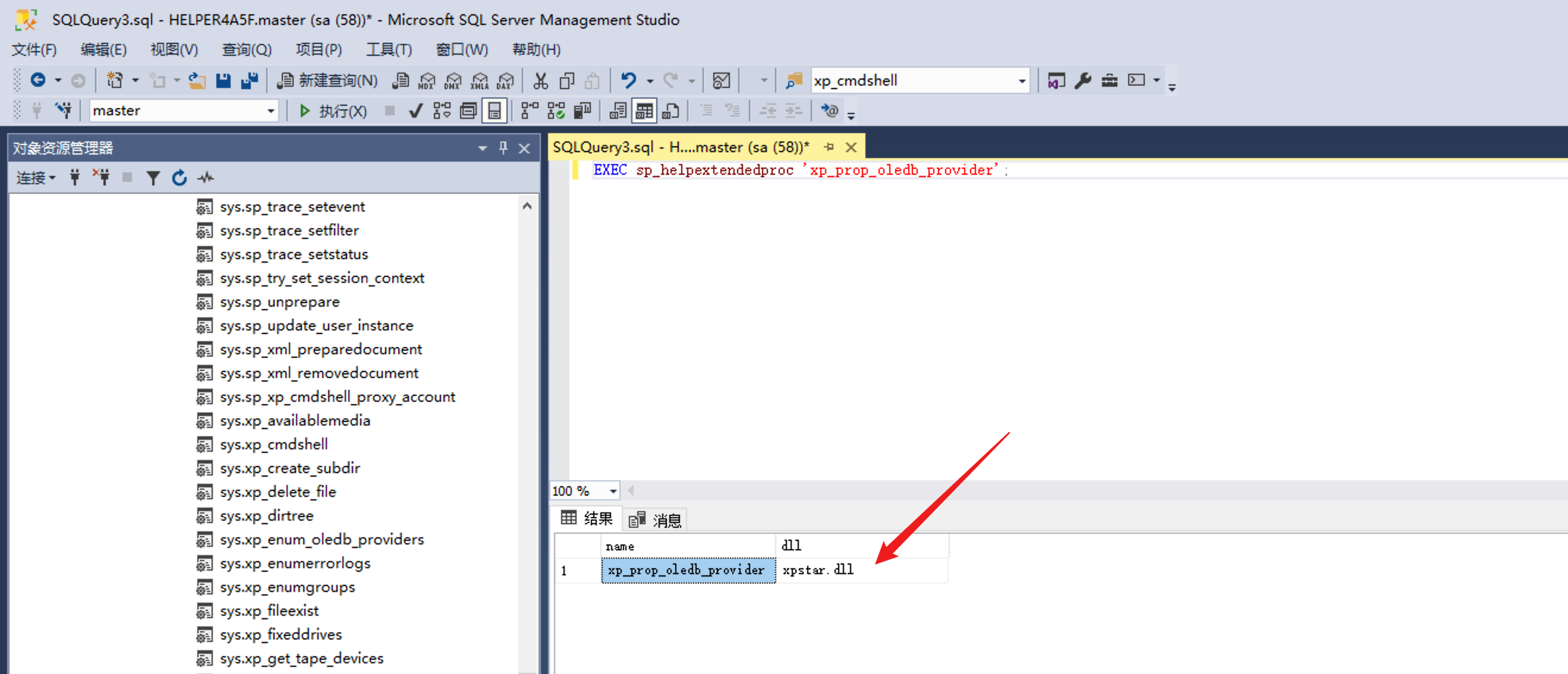Toggle the IntelliSense enabled button

click(495, 111)
